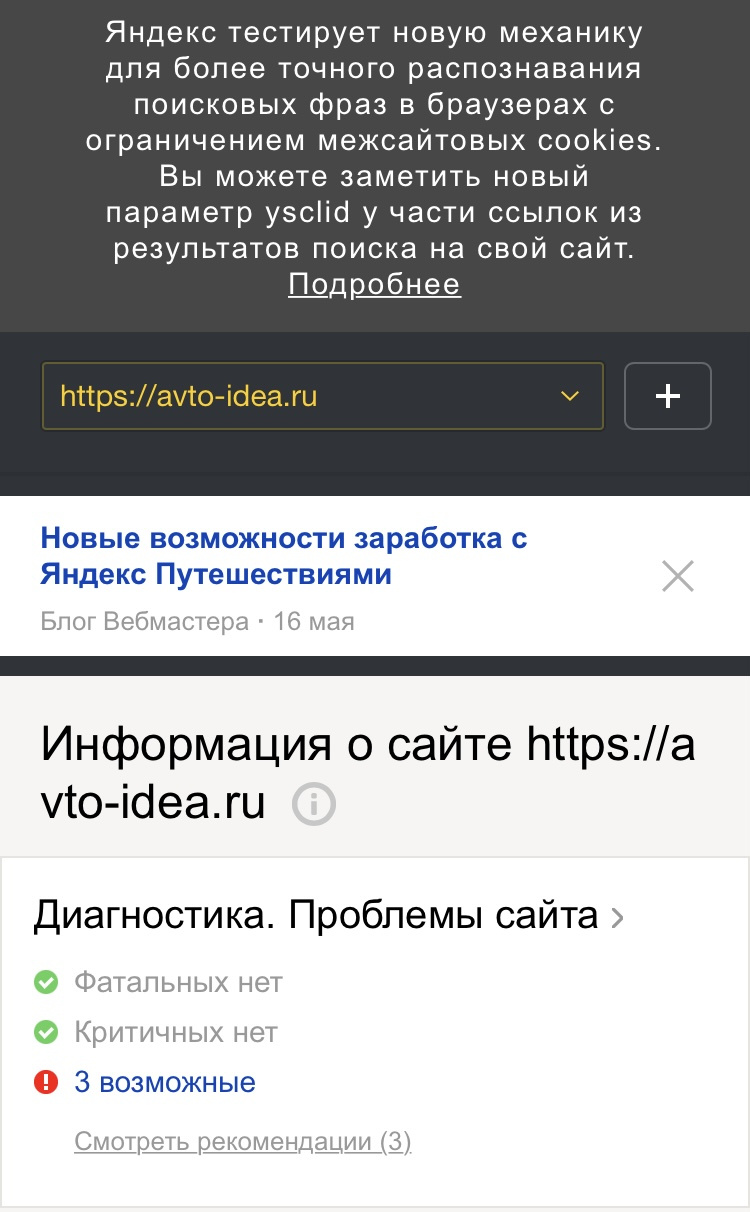Click the Фатальных нет status text

click(178, 983)
